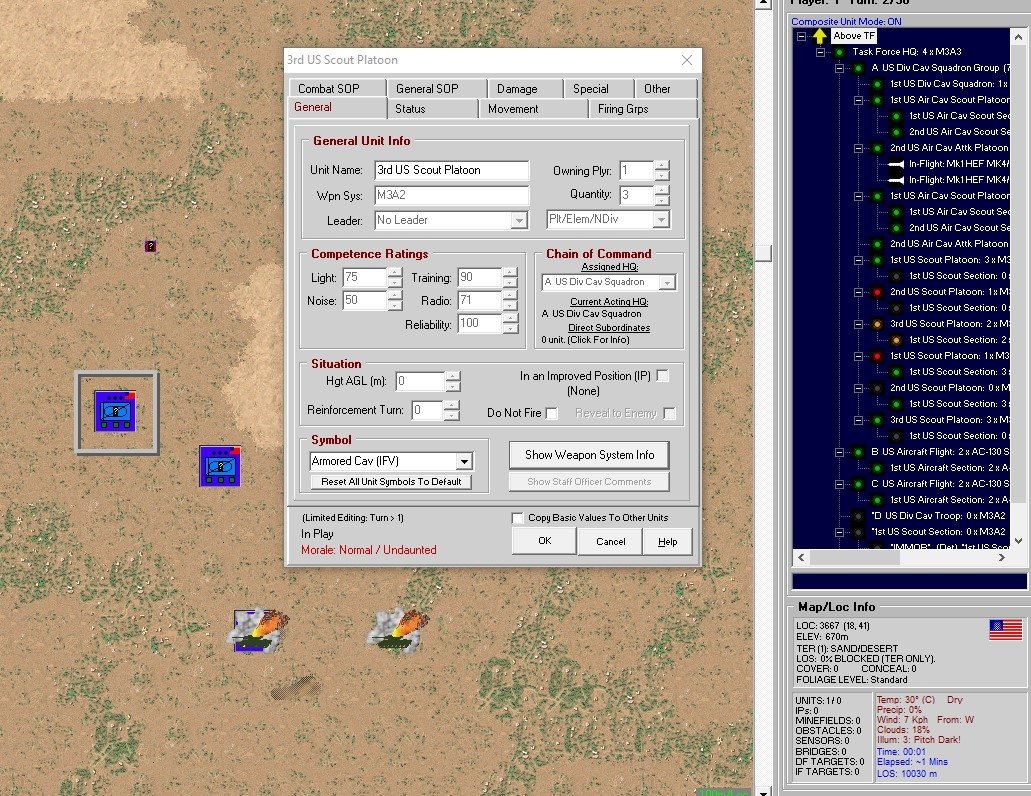The image size is (1031, 796).
Task: Click the orange status dot of 3rd US Scout Platoon
Action: (x=877, y=324)
